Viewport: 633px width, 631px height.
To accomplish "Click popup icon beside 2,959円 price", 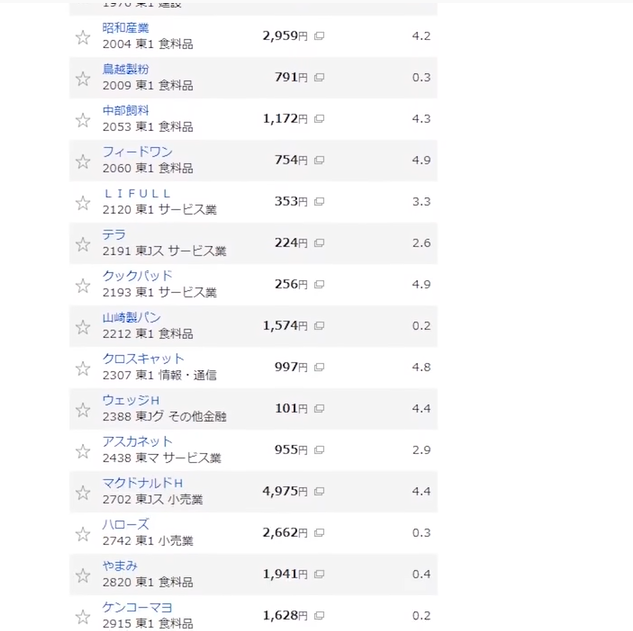I will (319, 36).
